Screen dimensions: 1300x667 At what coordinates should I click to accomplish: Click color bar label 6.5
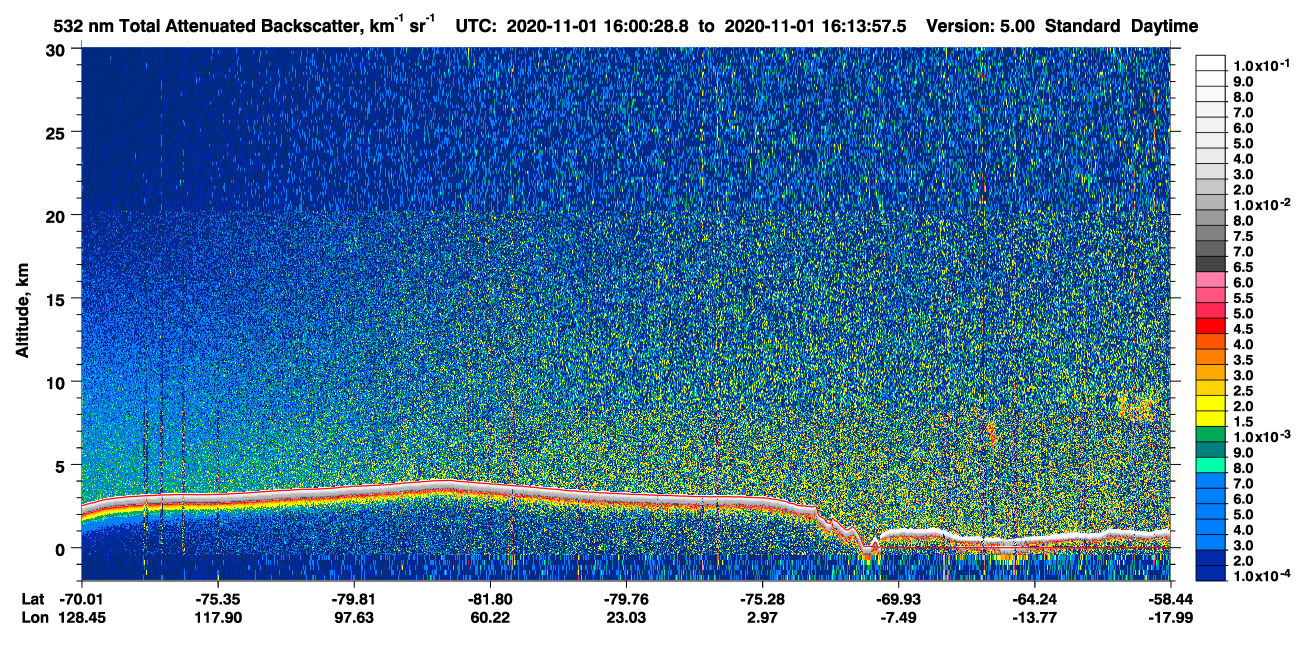[x=1243, y=267]
